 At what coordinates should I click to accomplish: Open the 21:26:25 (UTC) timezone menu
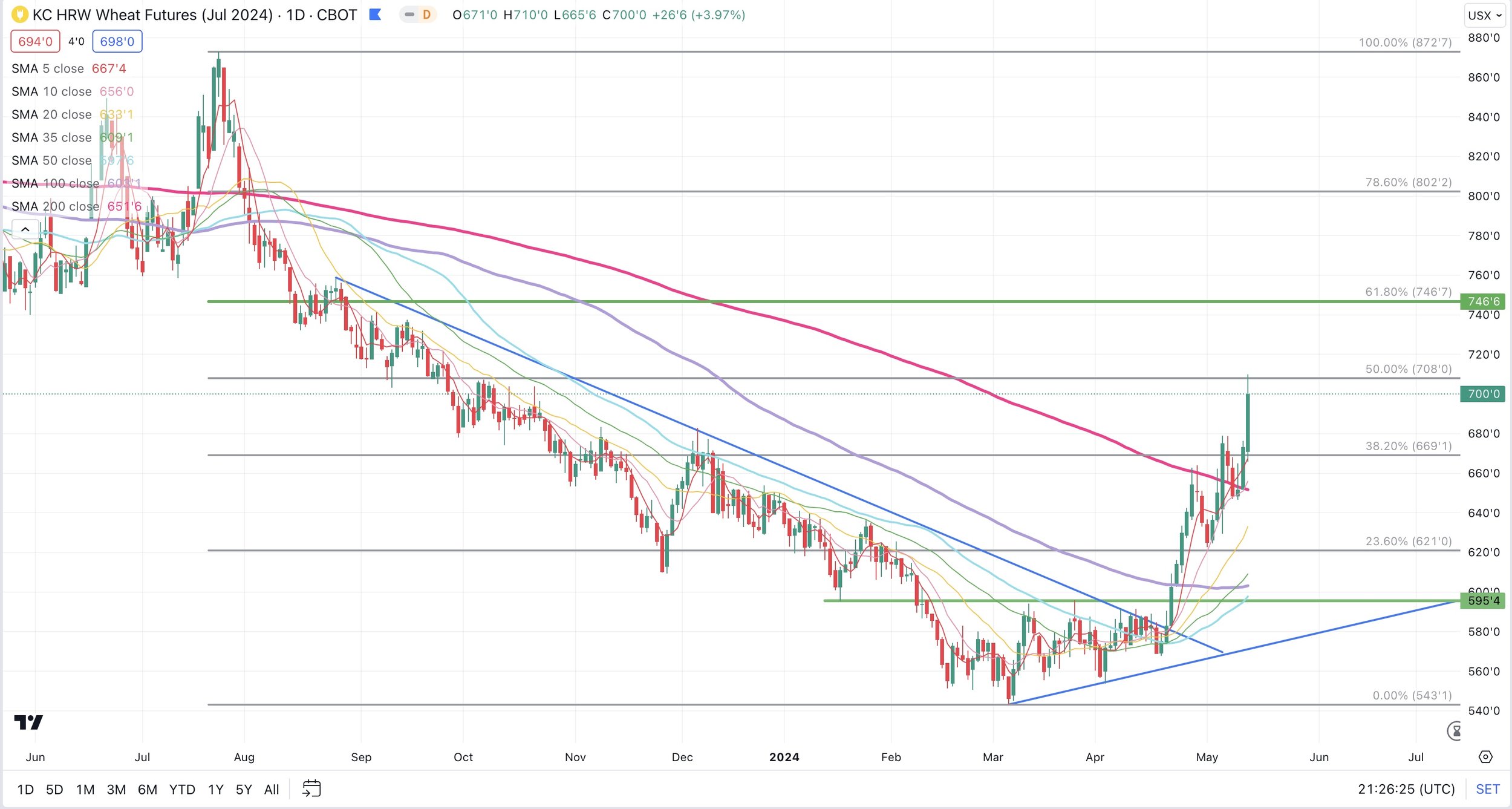[x=1406, y=789]
